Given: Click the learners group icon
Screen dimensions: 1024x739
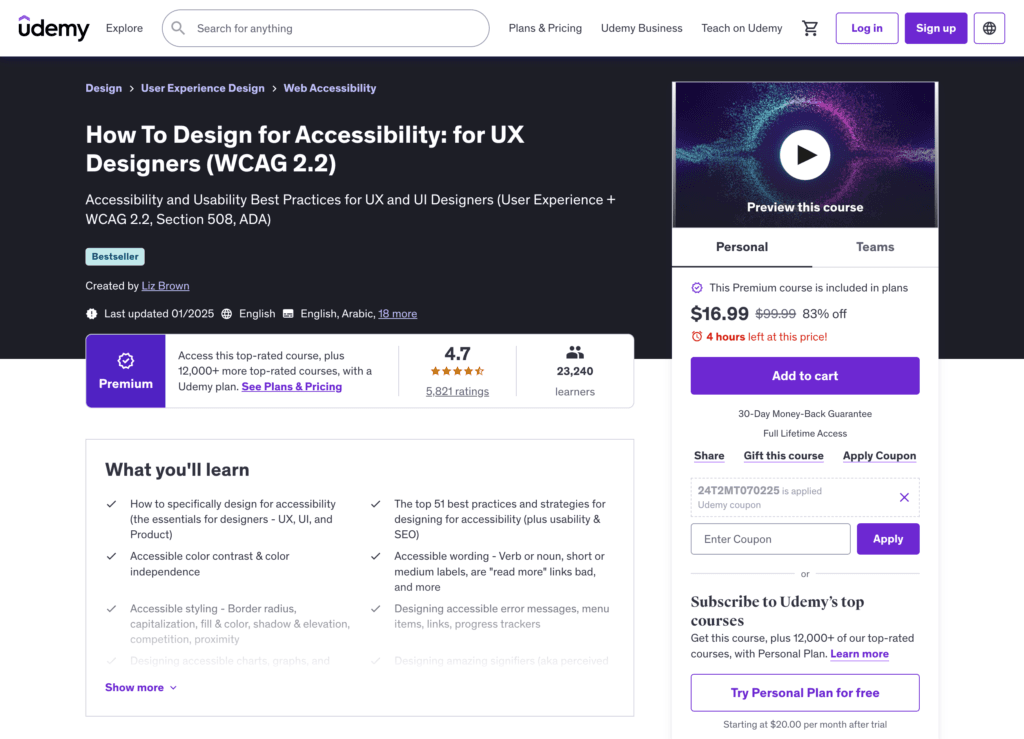Looking at the screenshot, I should [x=575, y=352].
